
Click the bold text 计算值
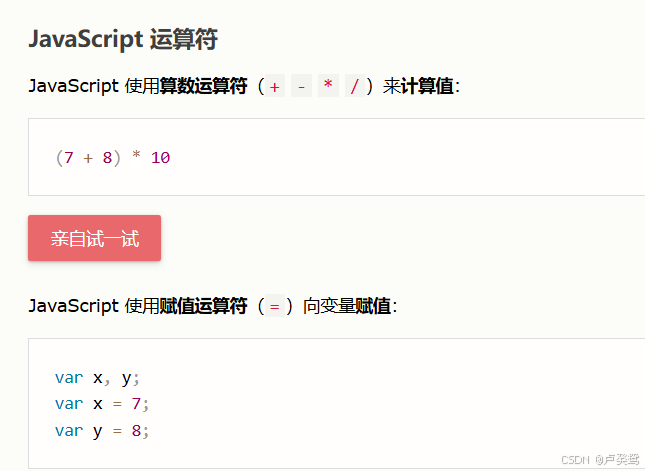tap(427, 86)
